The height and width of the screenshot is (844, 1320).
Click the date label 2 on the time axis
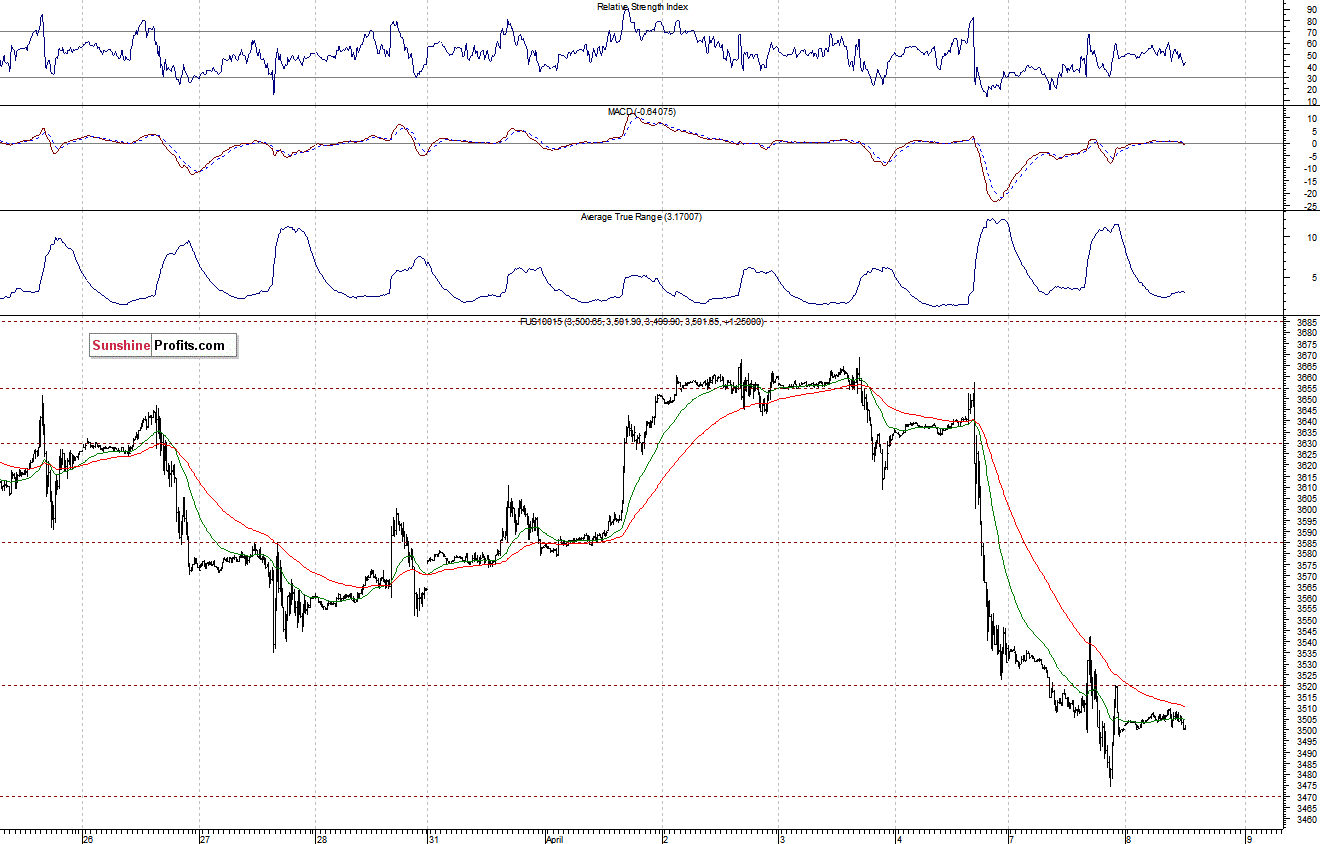[667, 839]
